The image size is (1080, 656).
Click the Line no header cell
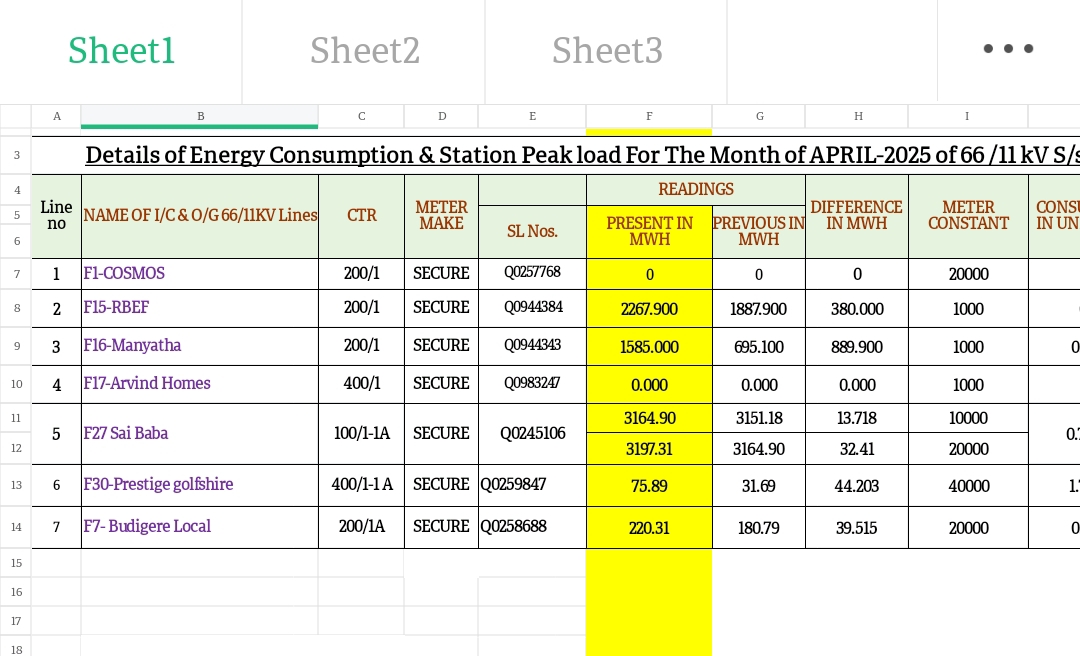pos(56,216)
